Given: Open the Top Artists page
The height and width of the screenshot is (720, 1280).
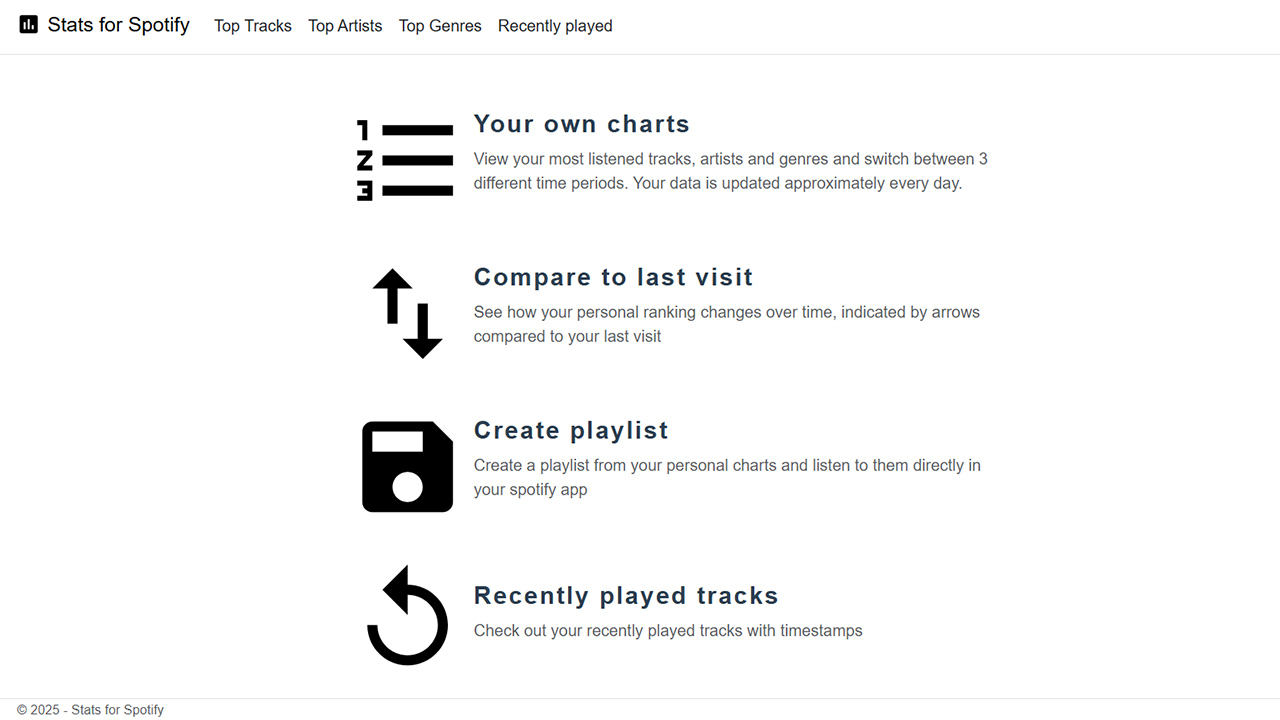Looking at the screenshot, I should 345,26.
